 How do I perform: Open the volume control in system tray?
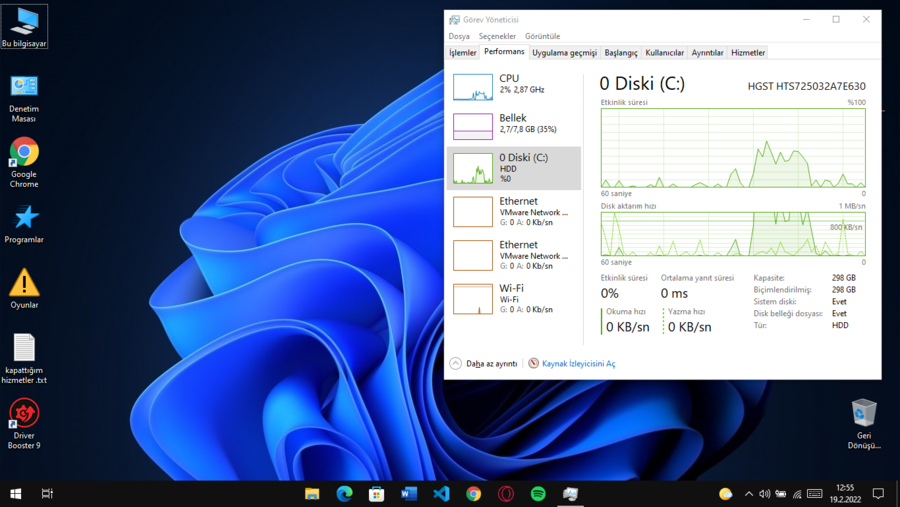pyautogui.click(x=765, y=494)
